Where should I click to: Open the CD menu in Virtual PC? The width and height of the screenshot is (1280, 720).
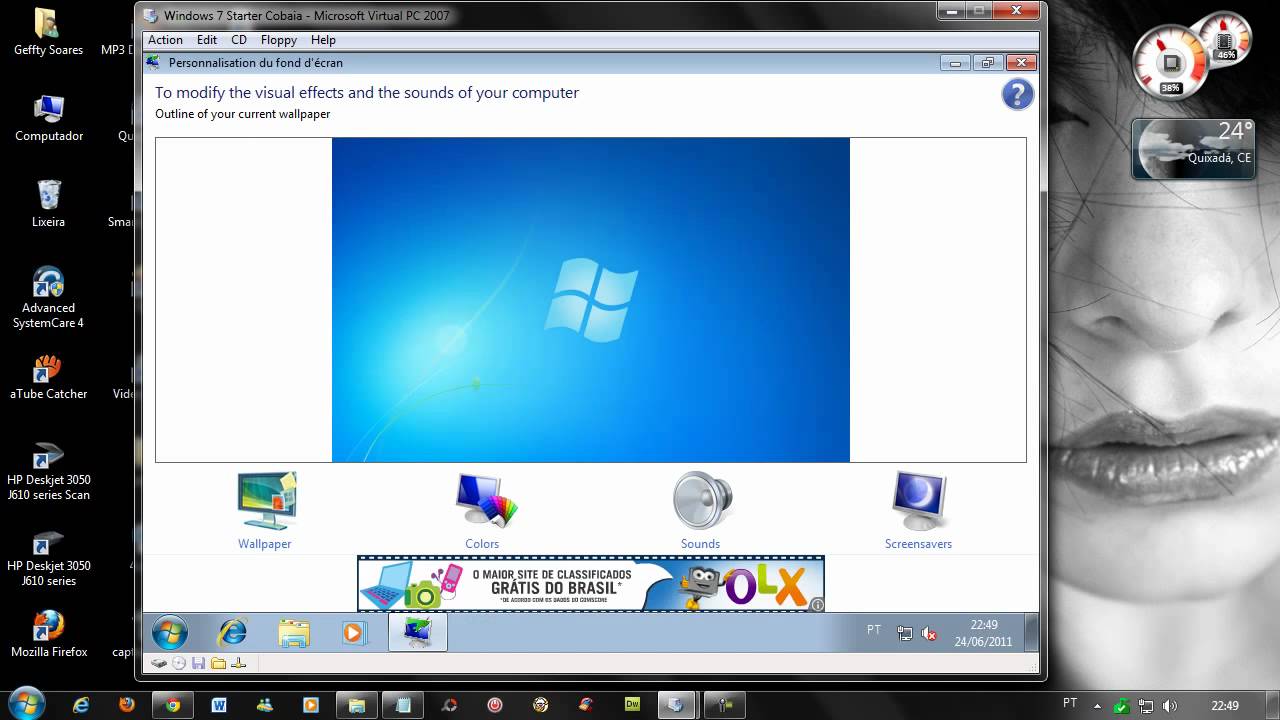(x=239, y=40)
